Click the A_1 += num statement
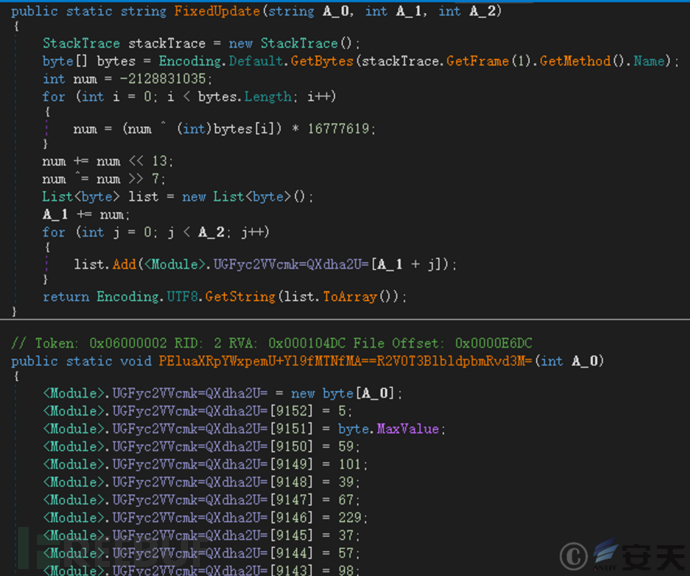Screen dimensions: 690x576 86,214
